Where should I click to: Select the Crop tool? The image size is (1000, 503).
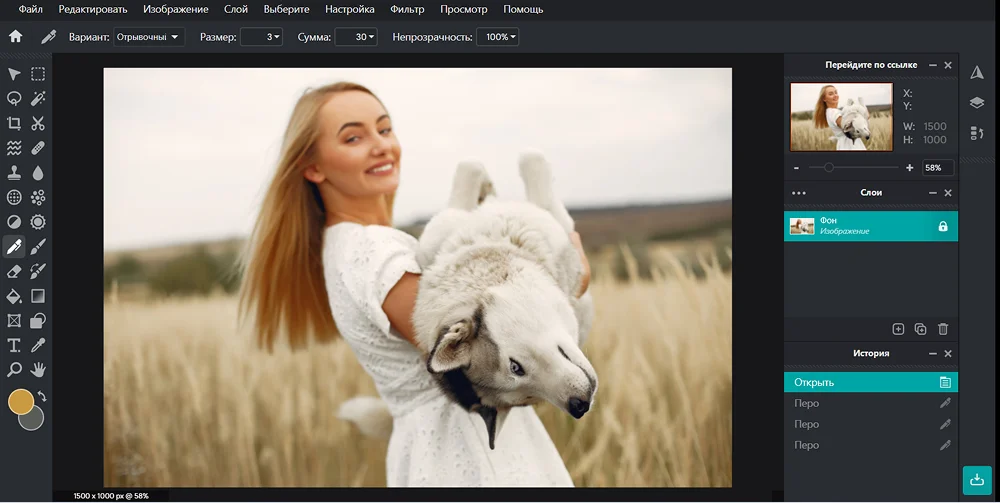(14, 123)
